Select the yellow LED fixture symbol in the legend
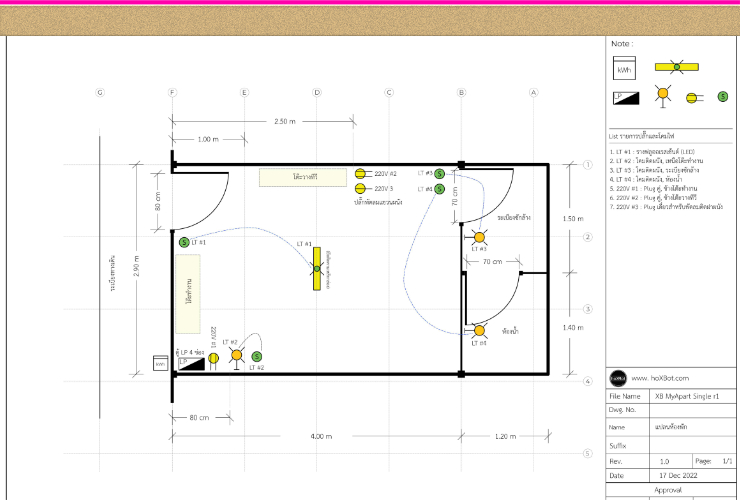The image size is (740, 500). pos(677,67)
